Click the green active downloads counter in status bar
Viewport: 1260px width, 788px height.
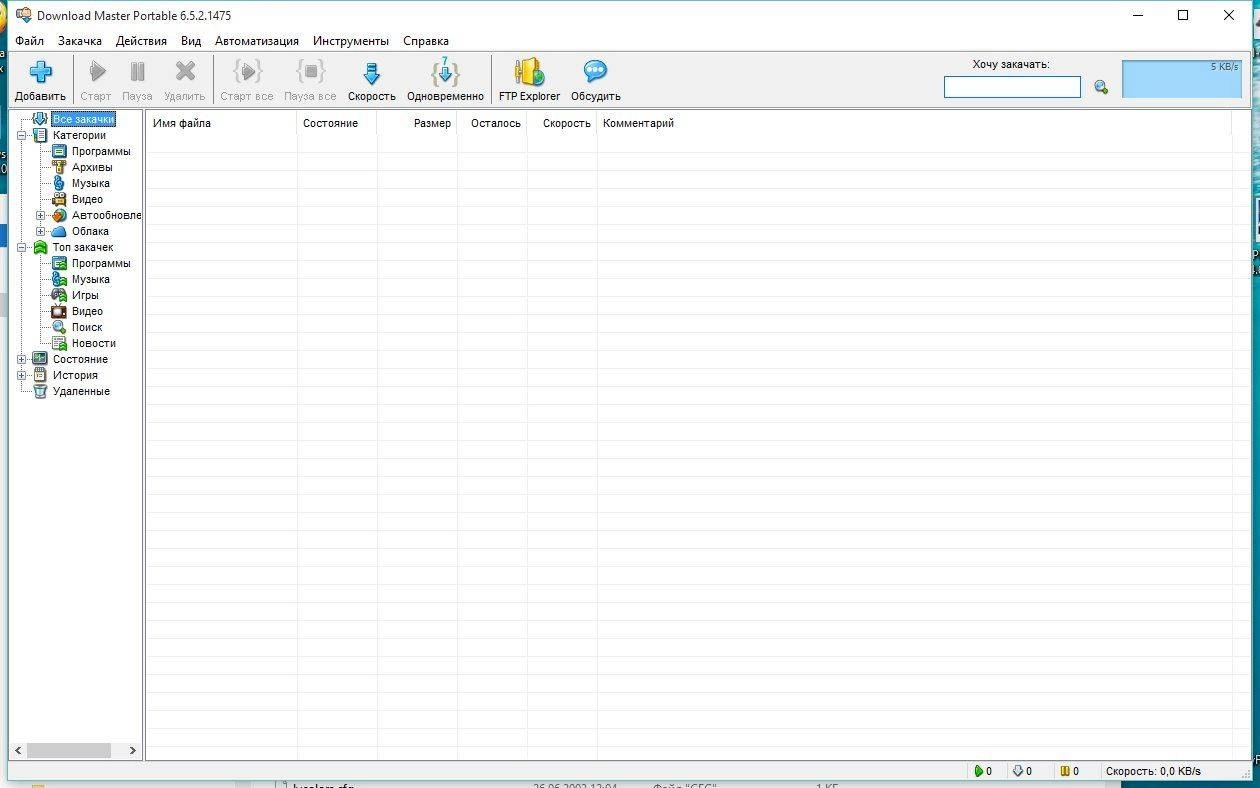pos(983,771)
